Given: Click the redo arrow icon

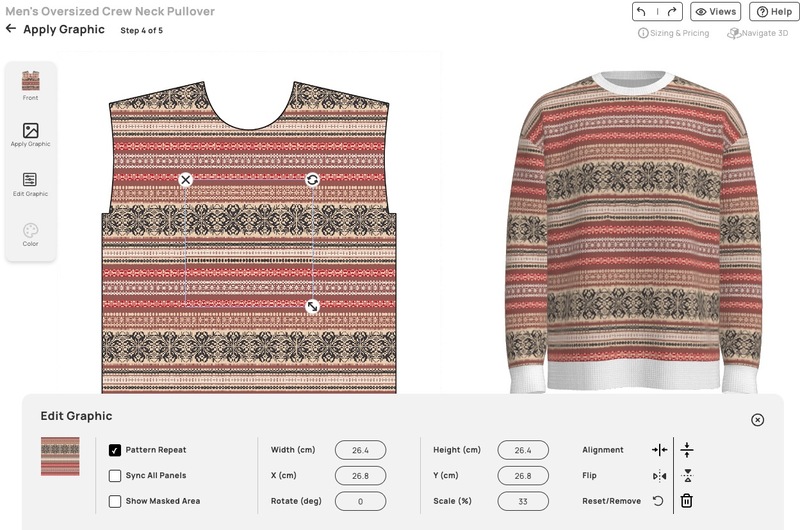Looking at the screenshot, I should pos(672,12).
